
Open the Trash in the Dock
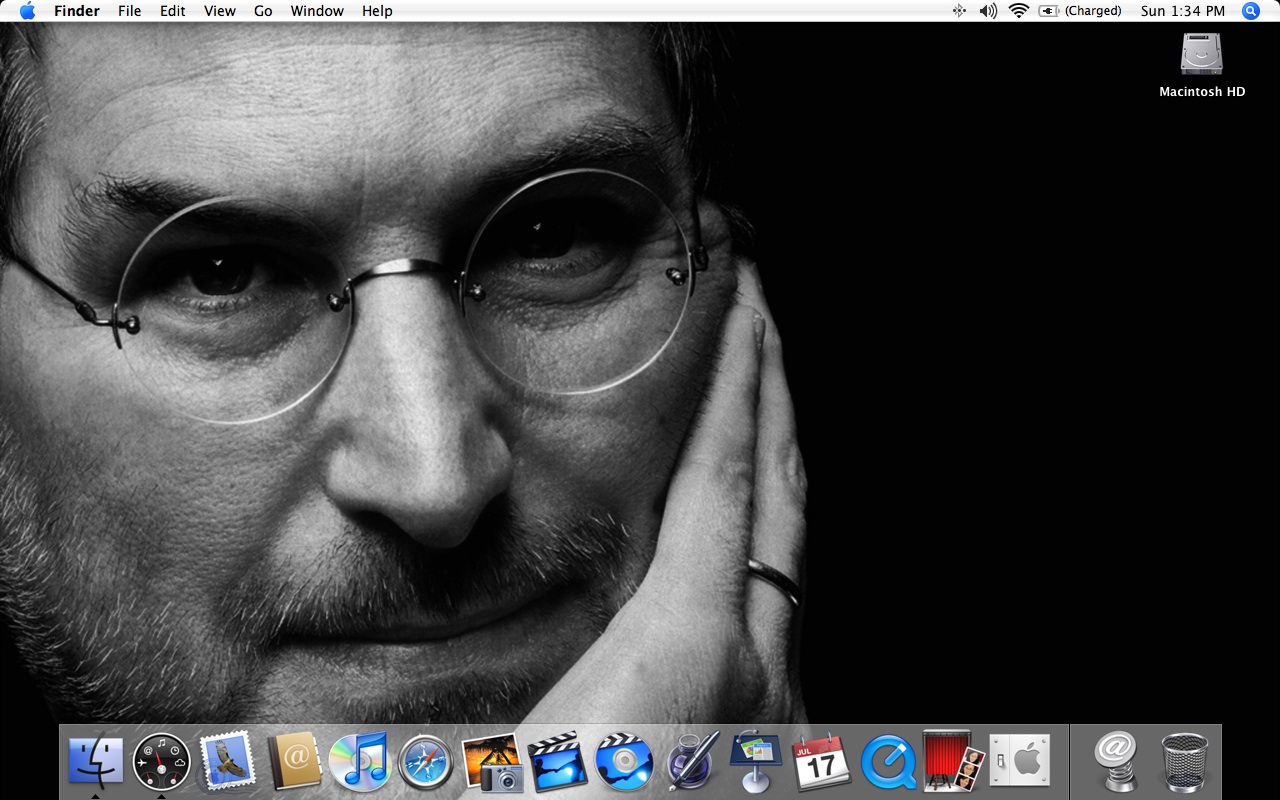pos(1184,762)
